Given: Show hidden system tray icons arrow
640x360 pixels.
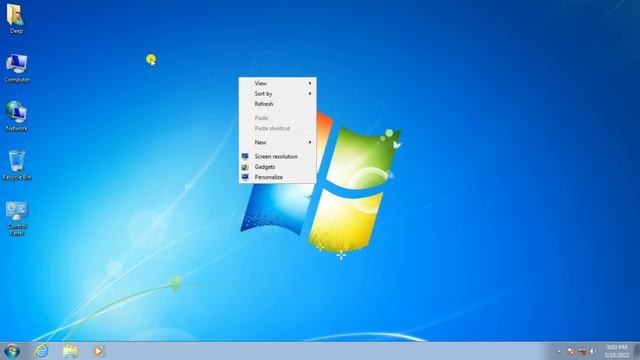Looking at the screenshot, I should pyautogui.click(x=559, y=351).
